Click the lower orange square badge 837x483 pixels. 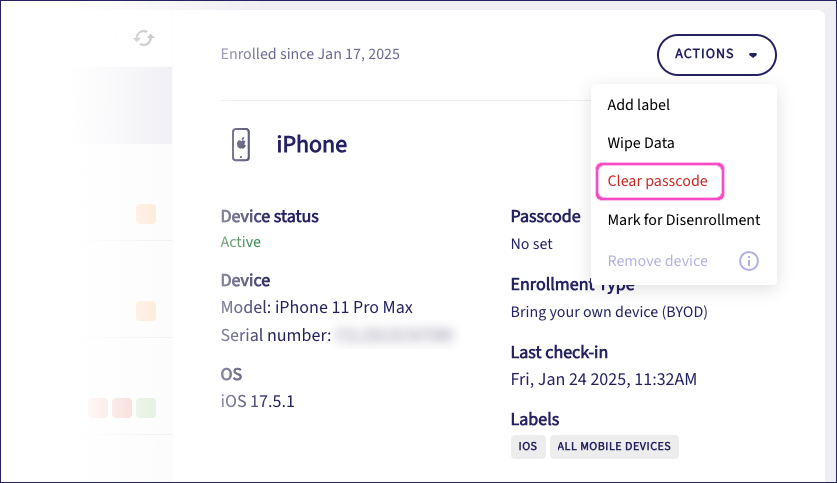click(146, 311)
